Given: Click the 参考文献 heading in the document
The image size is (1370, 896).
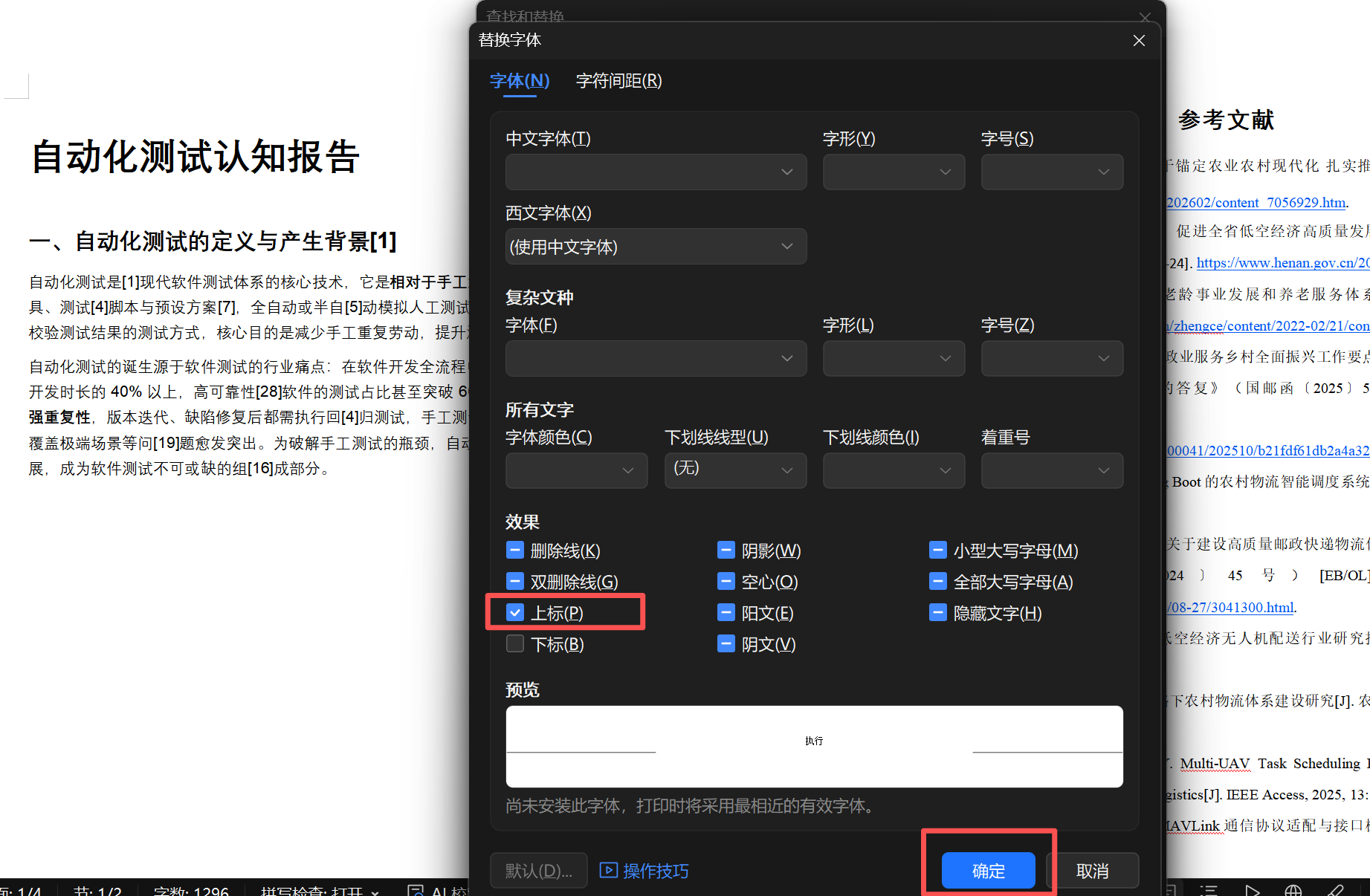Looking at the screenshot, I should point(1227,120).
